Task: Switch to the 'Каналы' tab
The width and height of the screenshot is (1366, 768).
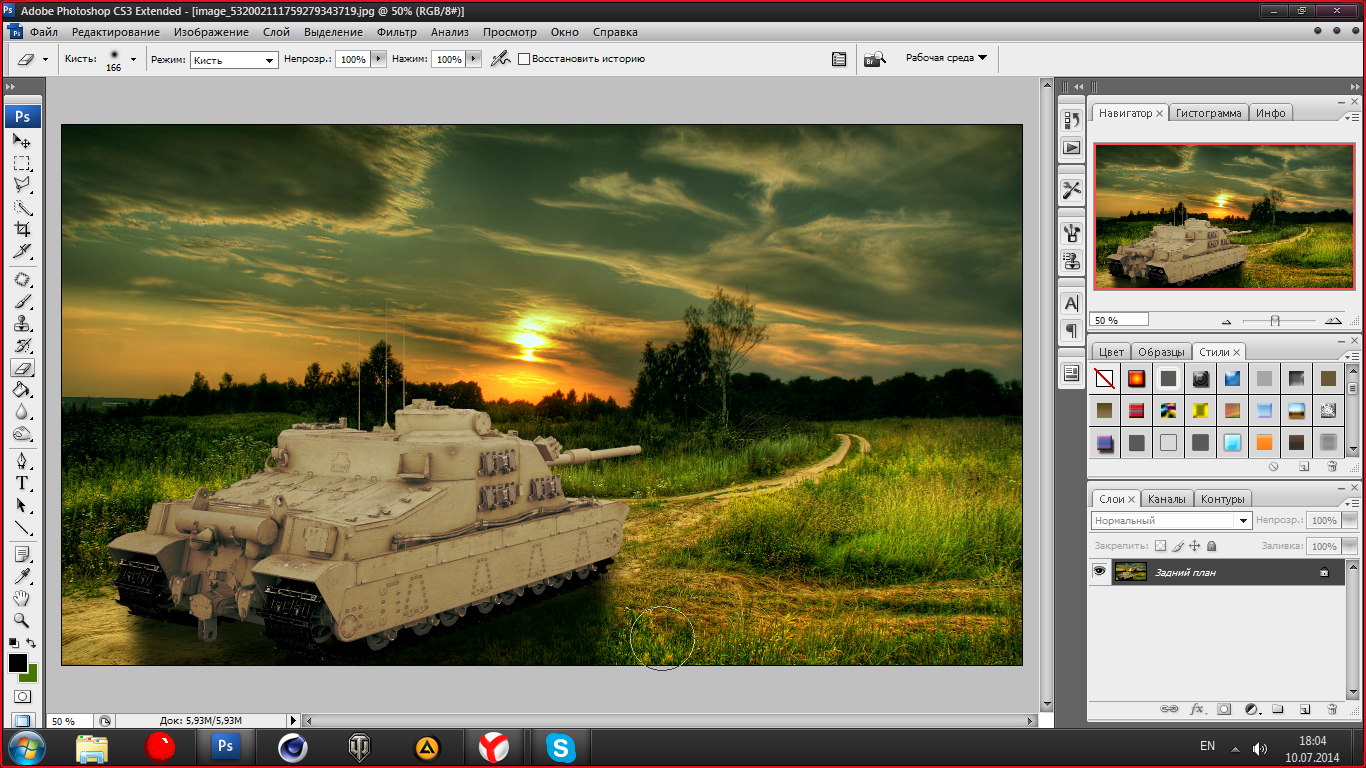Action: coord(1166,499)
